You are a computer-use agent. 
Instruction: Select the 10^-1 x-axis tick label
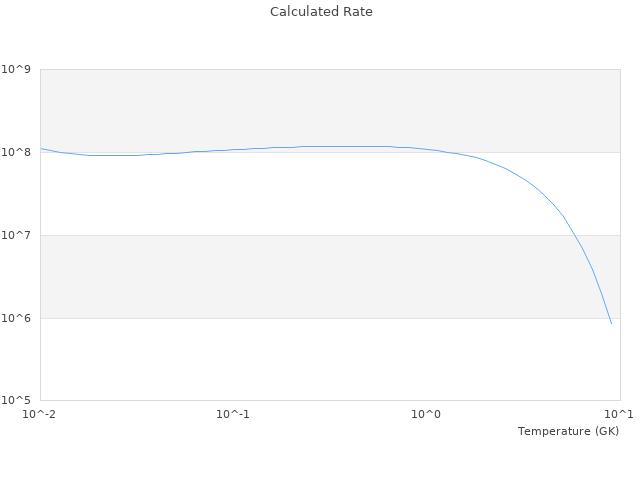(233, 414)
